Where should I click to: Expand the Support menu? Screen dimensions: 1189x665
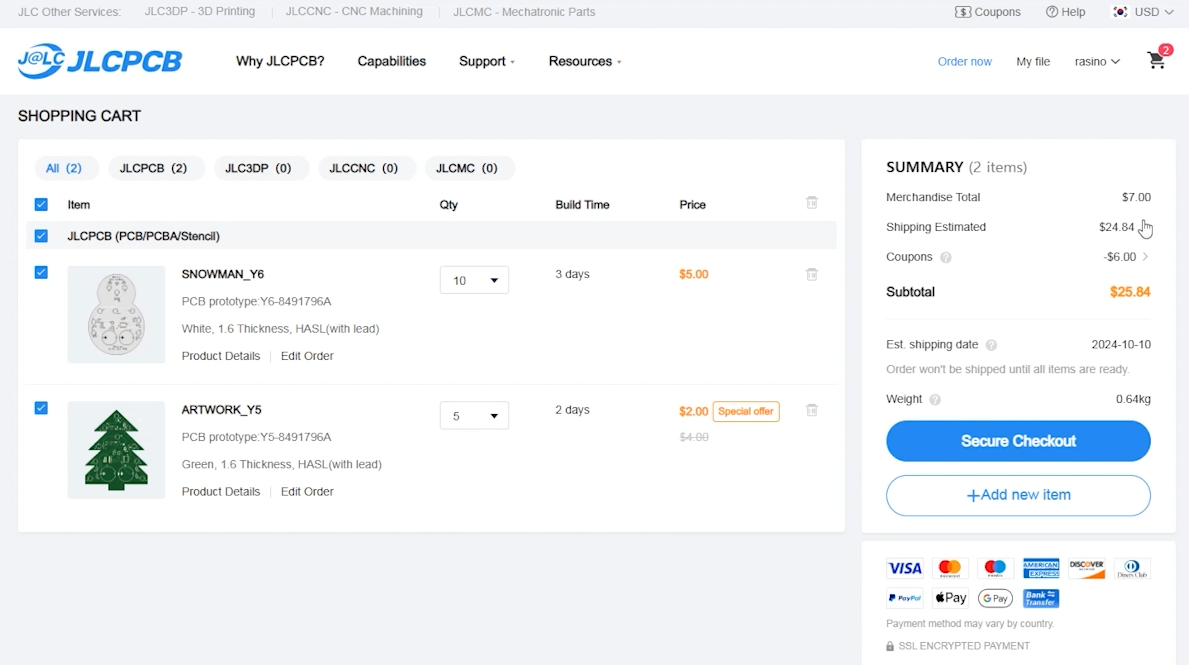coord(487,61)
